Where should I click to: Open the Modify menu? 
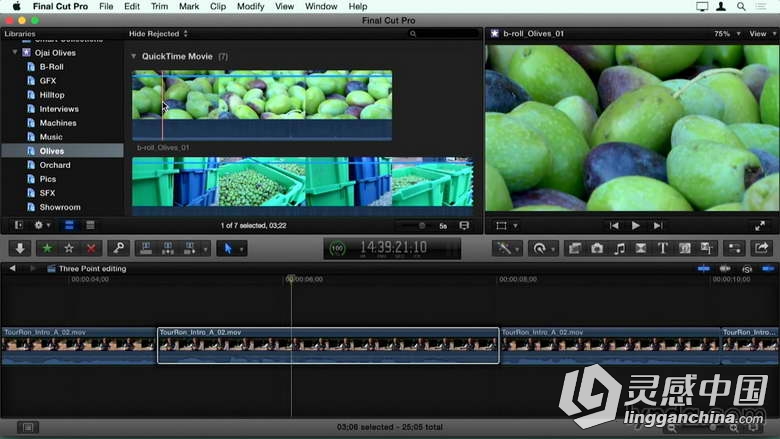250,6
